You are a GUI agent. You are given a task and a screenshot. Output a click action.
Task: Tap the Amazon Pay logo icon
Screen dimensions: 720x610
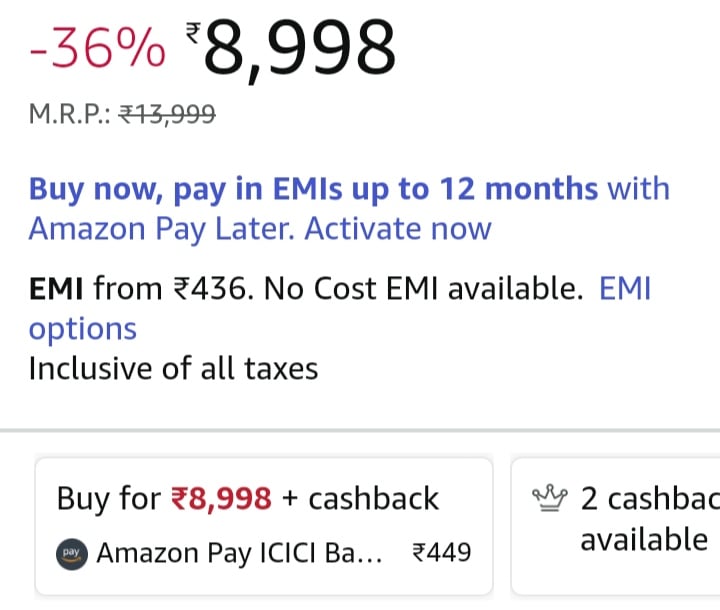(72, 552)
